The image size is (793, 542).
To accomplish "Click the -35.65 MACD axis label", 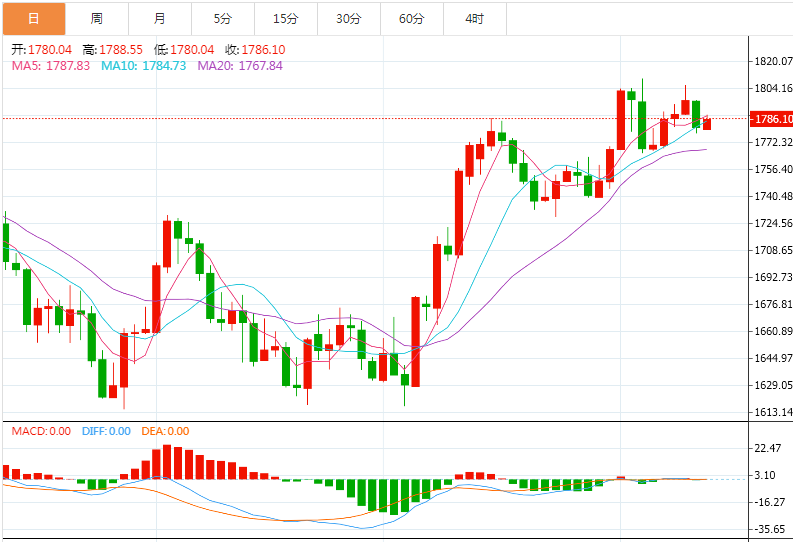I will 770,529.
